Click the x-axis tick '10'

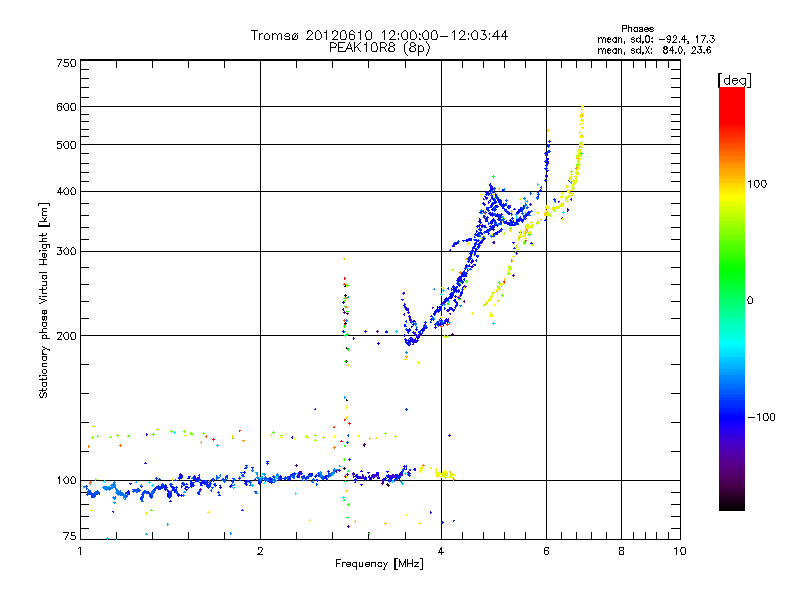coord(680,551)
